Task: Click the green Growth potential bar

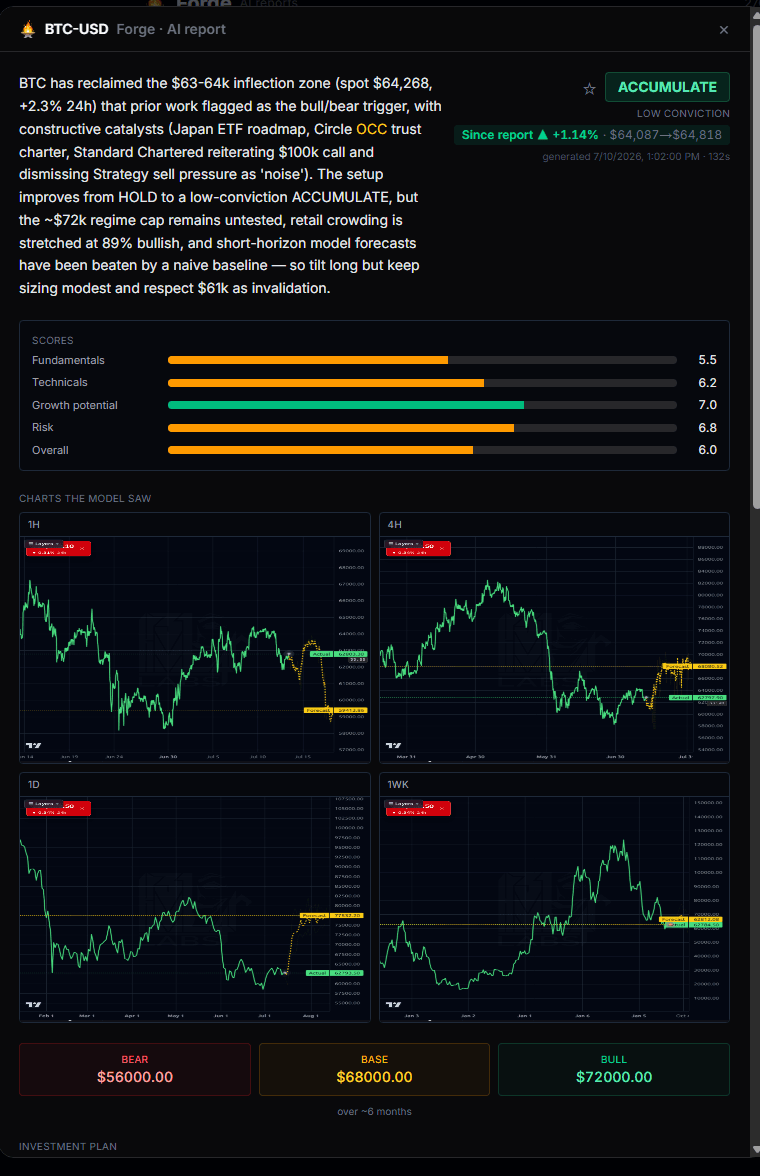Action: click(346, 405)
